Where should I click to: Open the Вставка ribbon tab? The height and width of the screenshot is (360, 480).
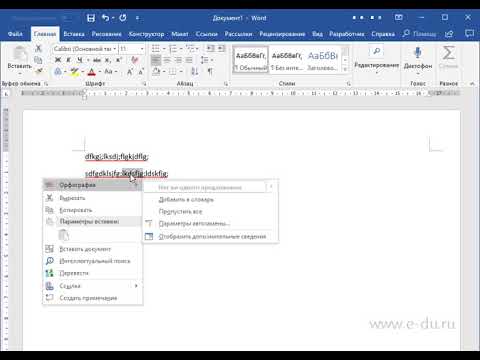pos(74,34)
